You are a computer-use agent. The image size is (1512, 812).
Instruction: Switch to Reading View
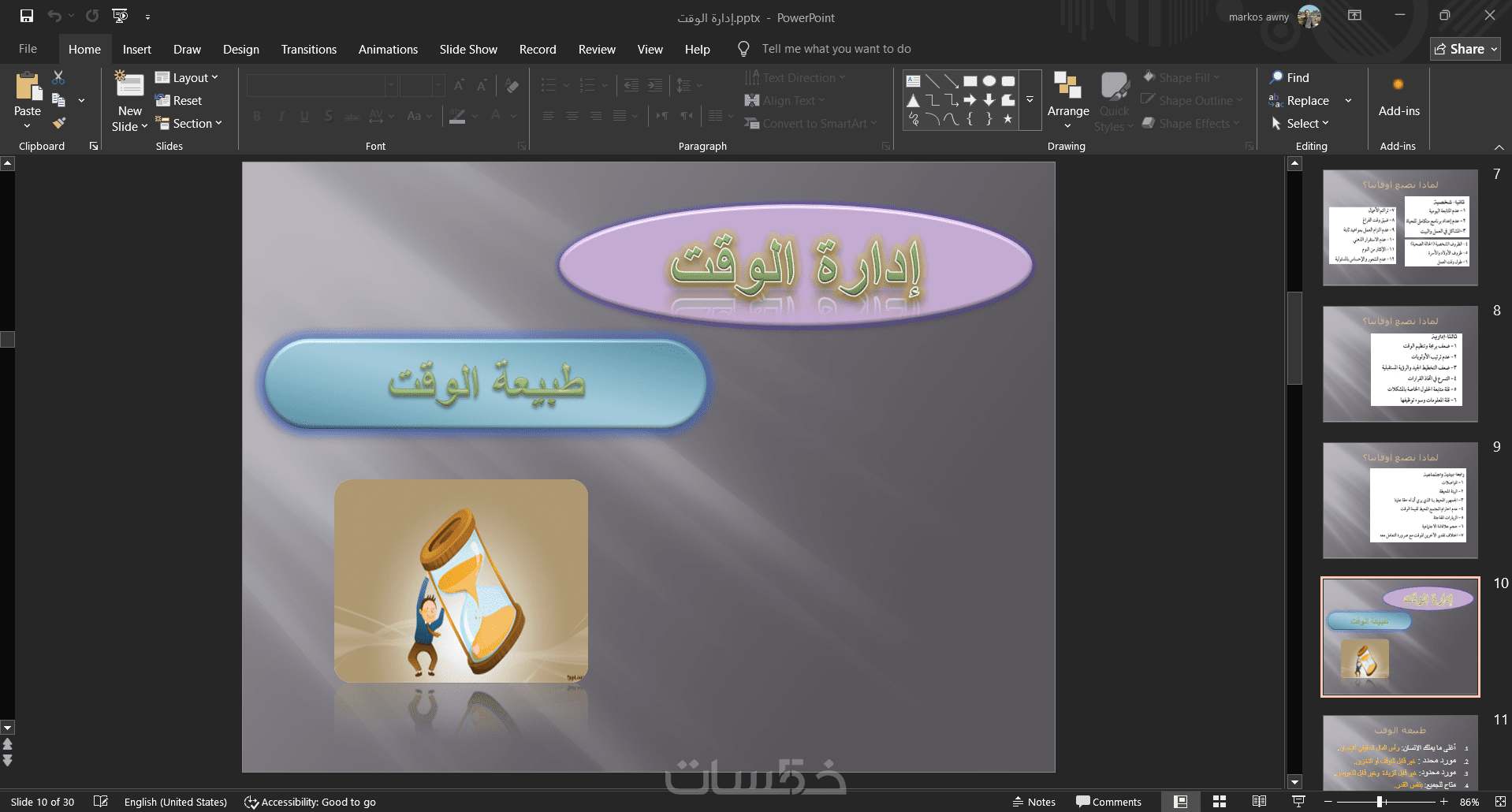(1259, 802)
